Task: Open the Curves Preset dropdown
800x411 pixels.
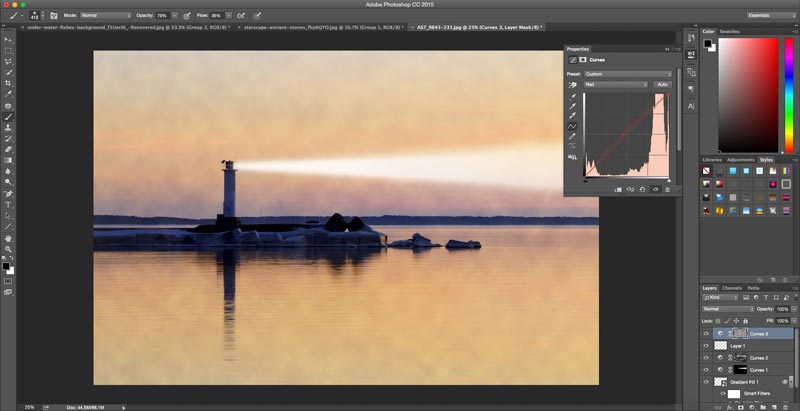Action: 628,74
